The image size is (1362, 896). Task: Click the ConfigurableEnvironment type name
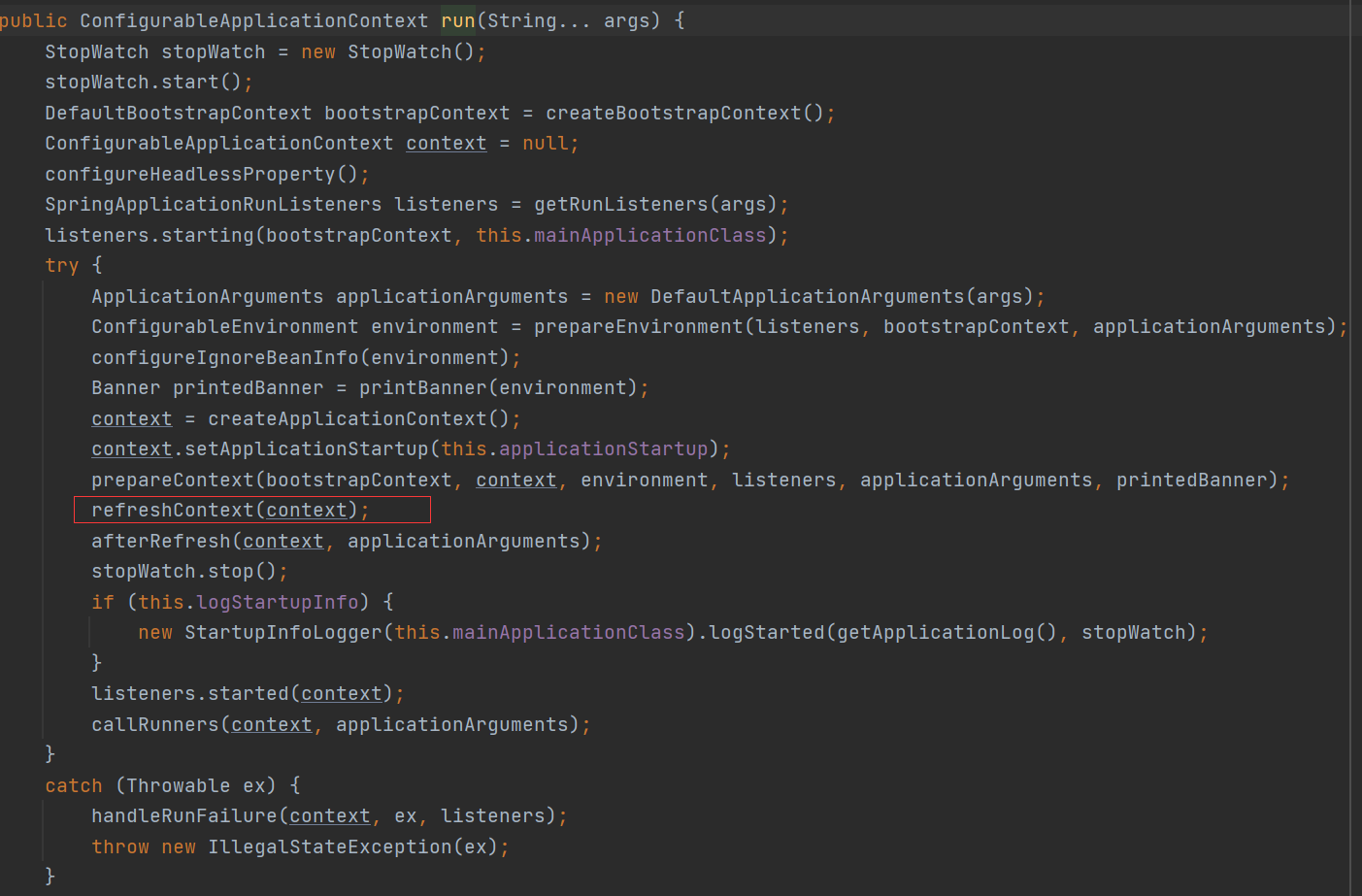224,326
